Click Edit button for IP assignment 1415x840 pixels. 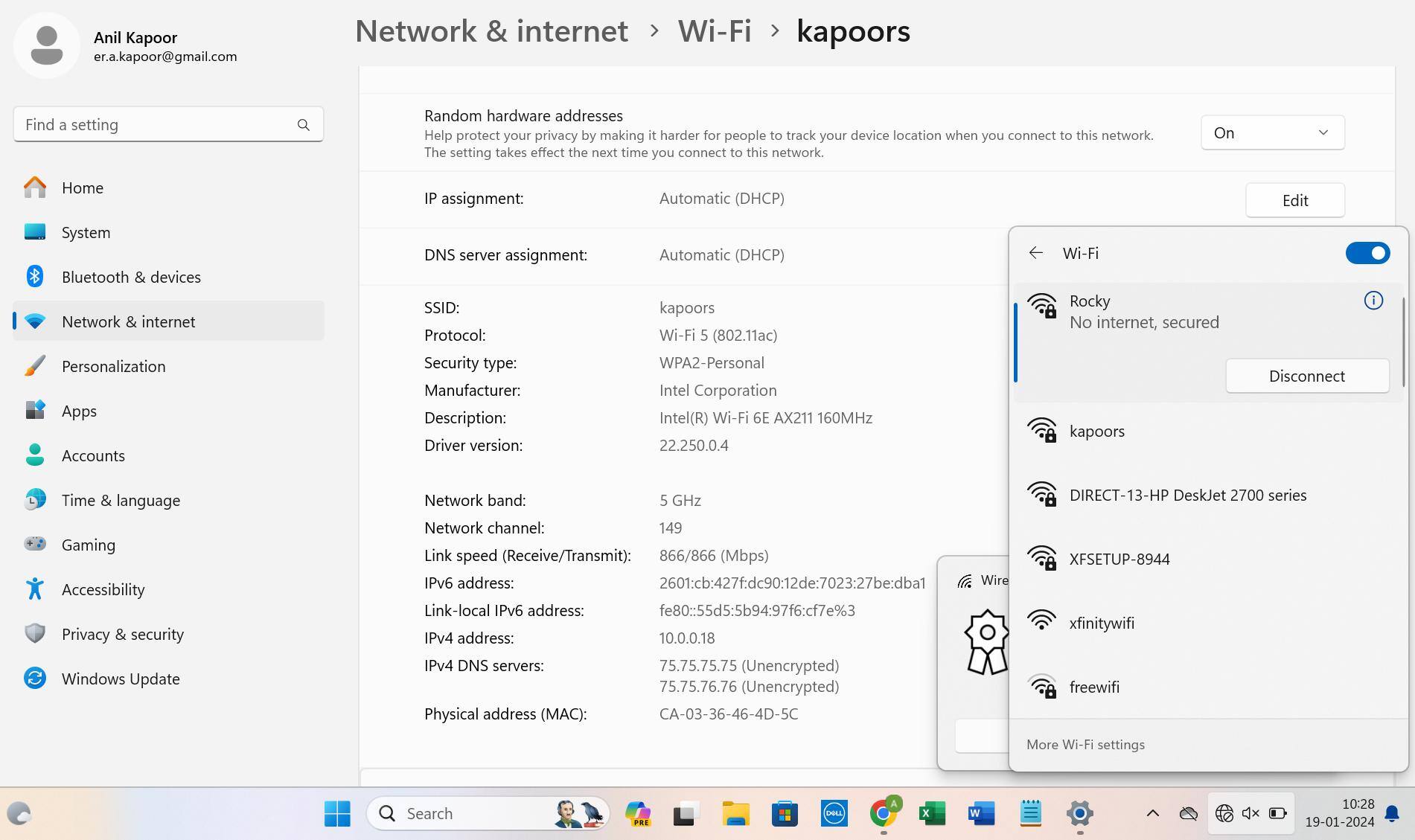click(1294, 200)
